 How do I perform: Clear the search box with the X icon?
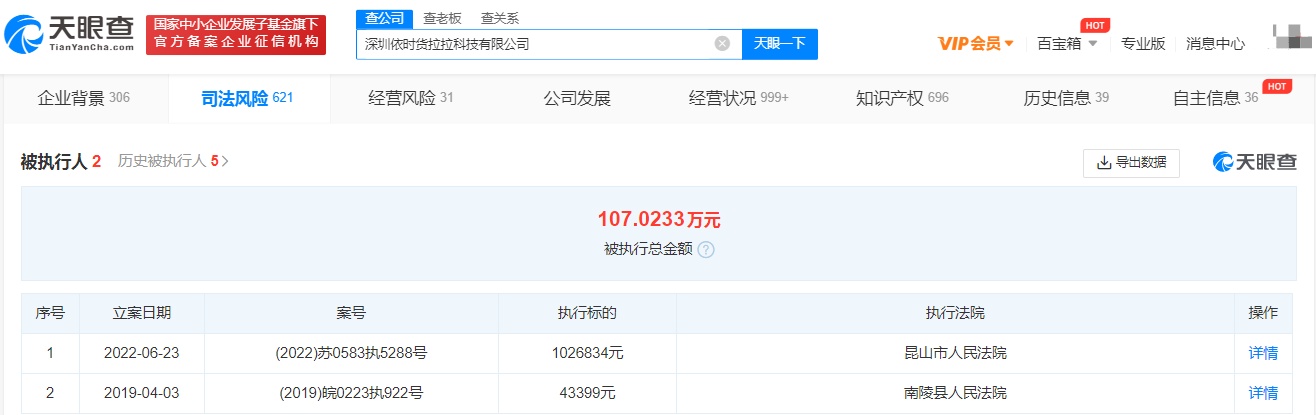[722, 44]
